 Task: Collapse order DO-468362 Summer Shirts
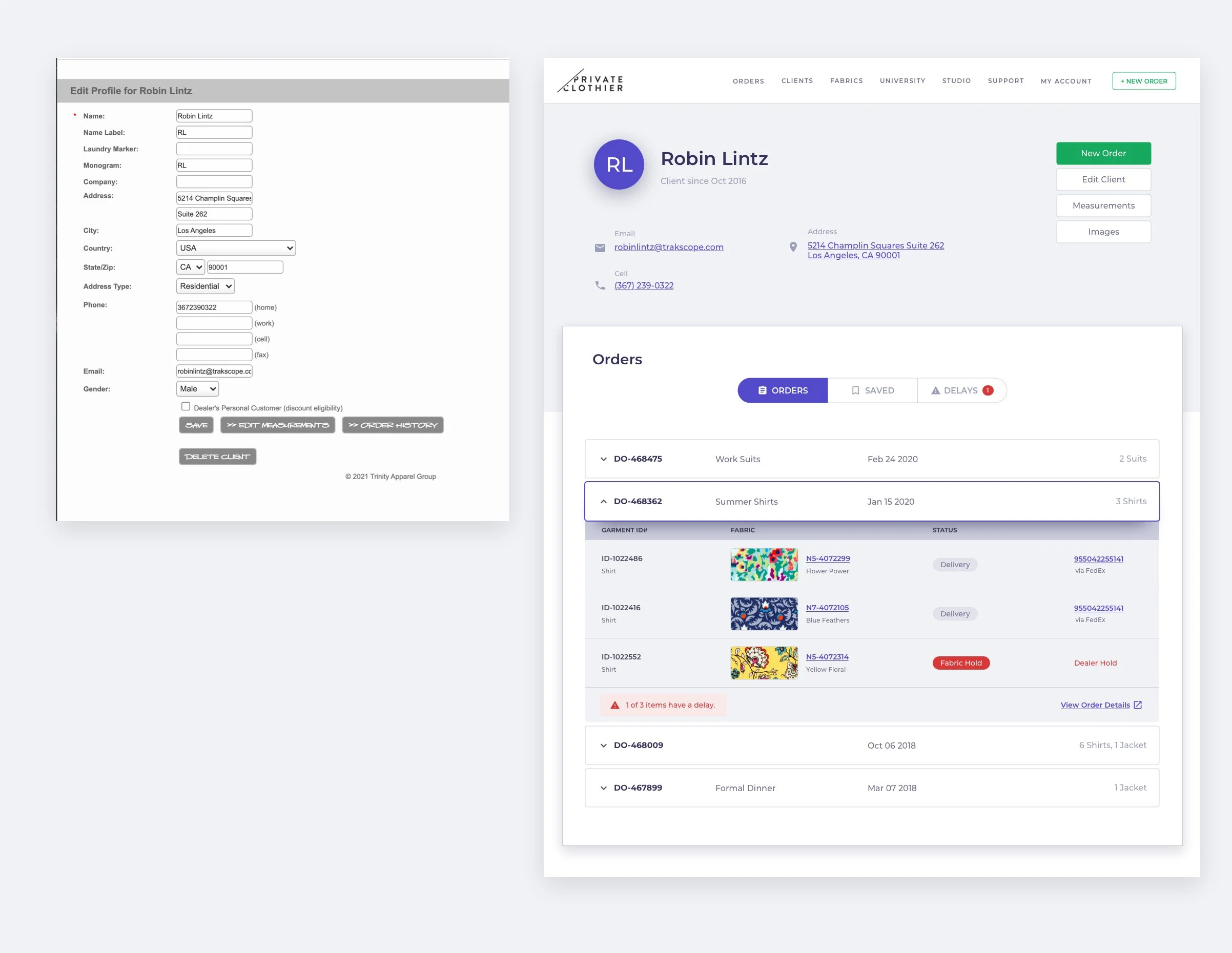point(604,501)
